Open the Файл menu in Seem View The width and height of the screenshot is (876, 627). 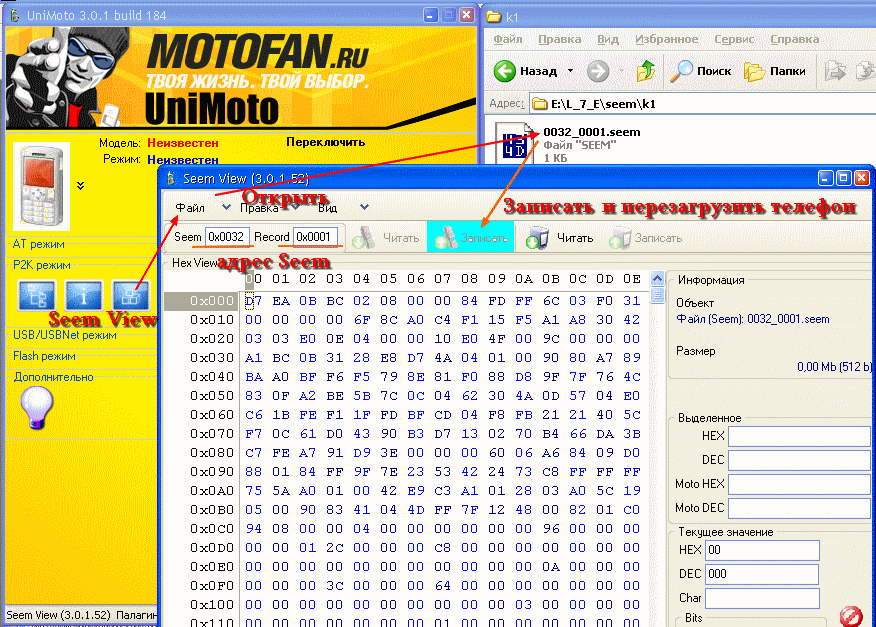(190, 208)
